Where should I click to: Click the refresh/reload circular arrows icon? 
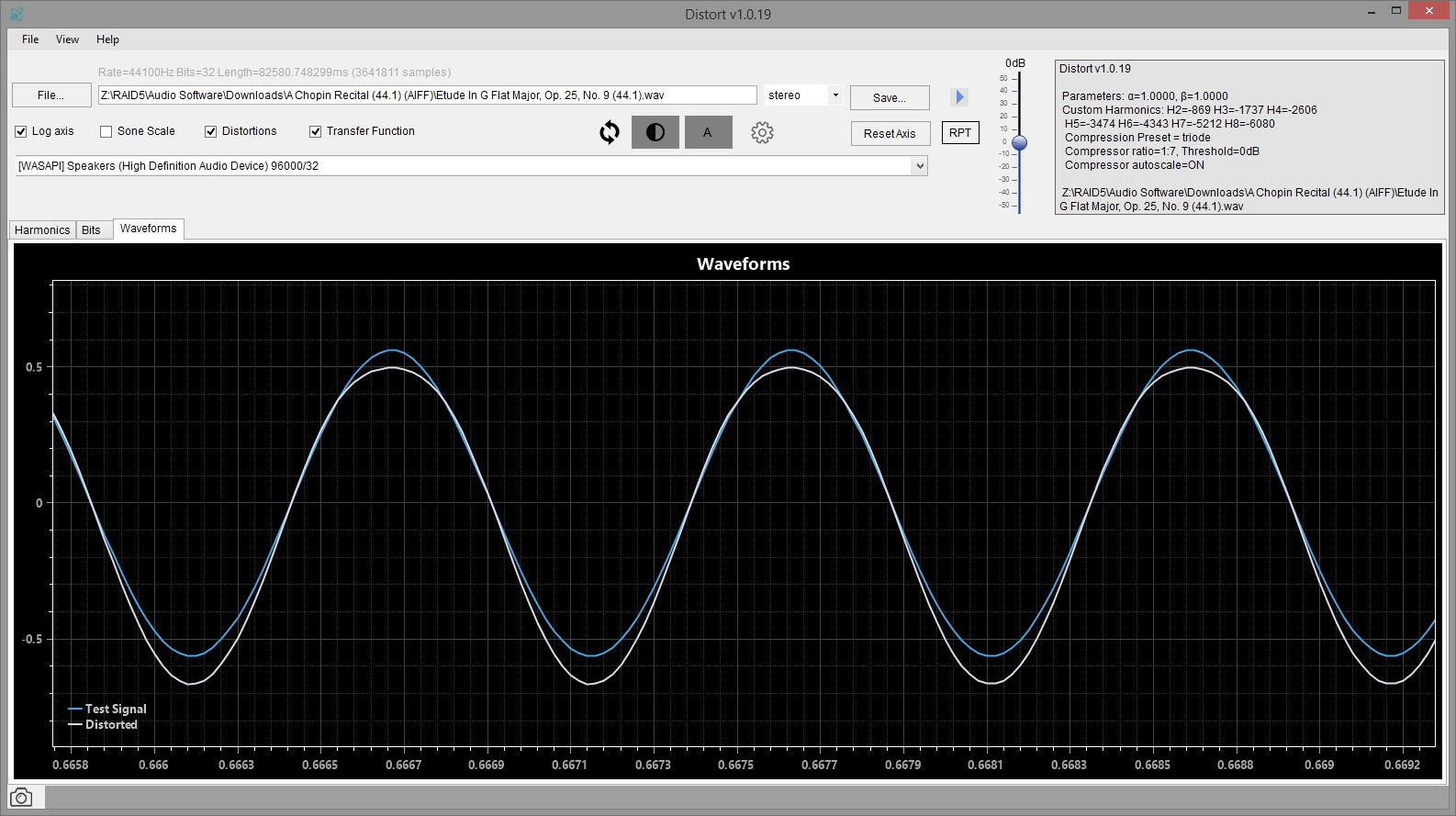point(610,132)
